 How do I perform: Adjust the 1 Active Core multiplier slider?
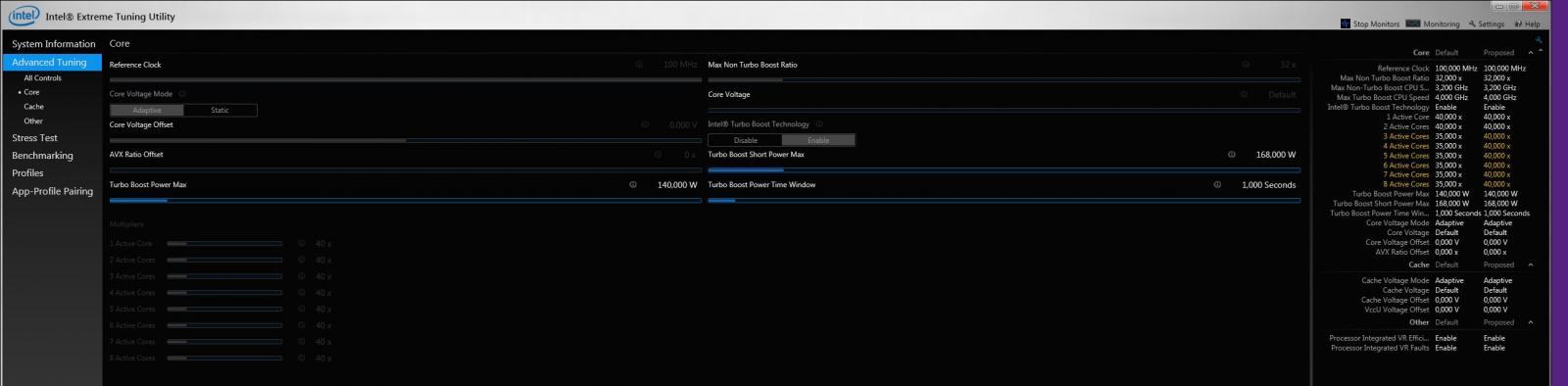[x=224, y=244]
